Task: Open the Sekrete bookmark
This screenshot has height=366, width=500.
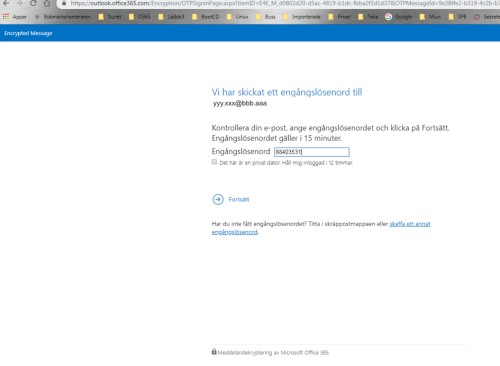Action: [487, 16]
